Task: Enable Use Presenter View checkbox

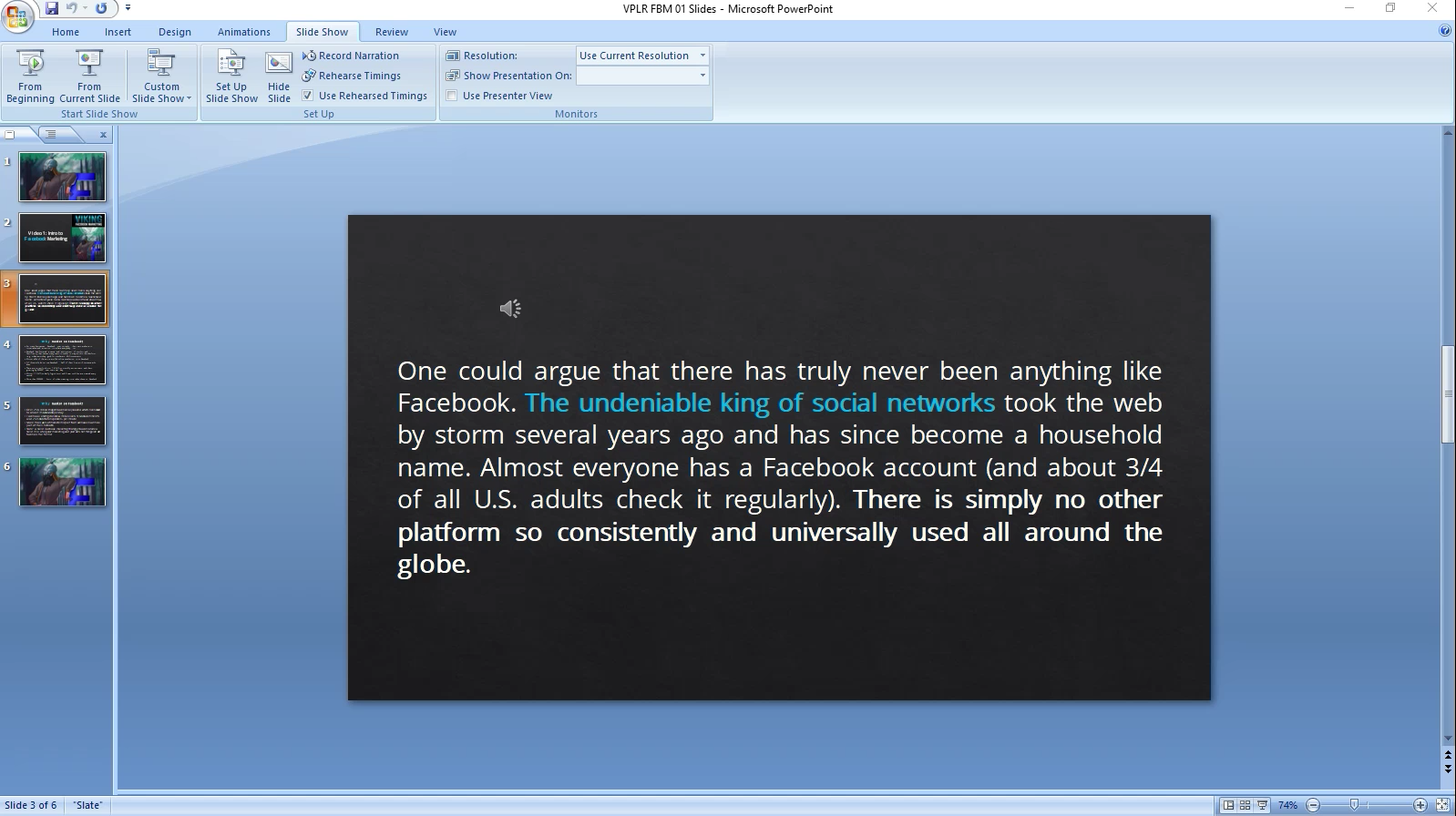Action: coord(452,96)
